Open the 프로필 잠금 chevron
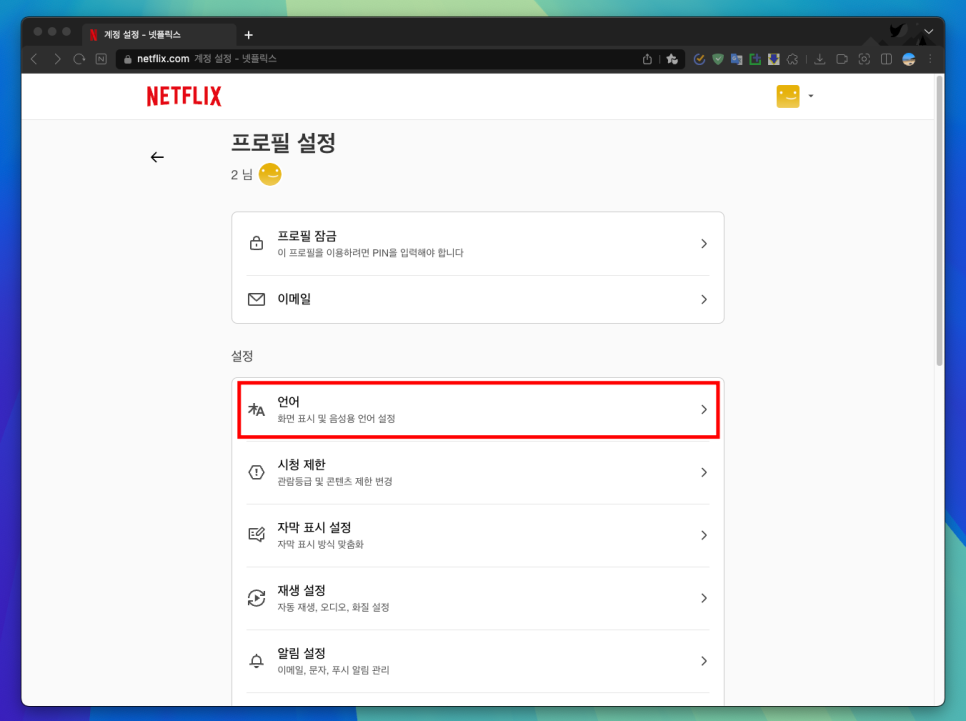966x721 pixels. (704, 244)
